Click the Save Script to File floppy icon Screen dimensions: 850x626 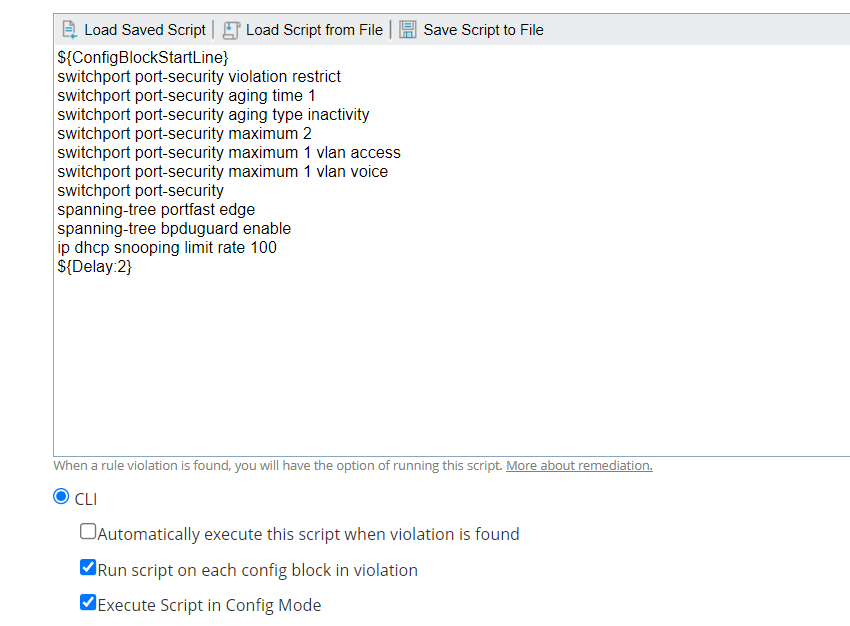click(x=408, y=30)
